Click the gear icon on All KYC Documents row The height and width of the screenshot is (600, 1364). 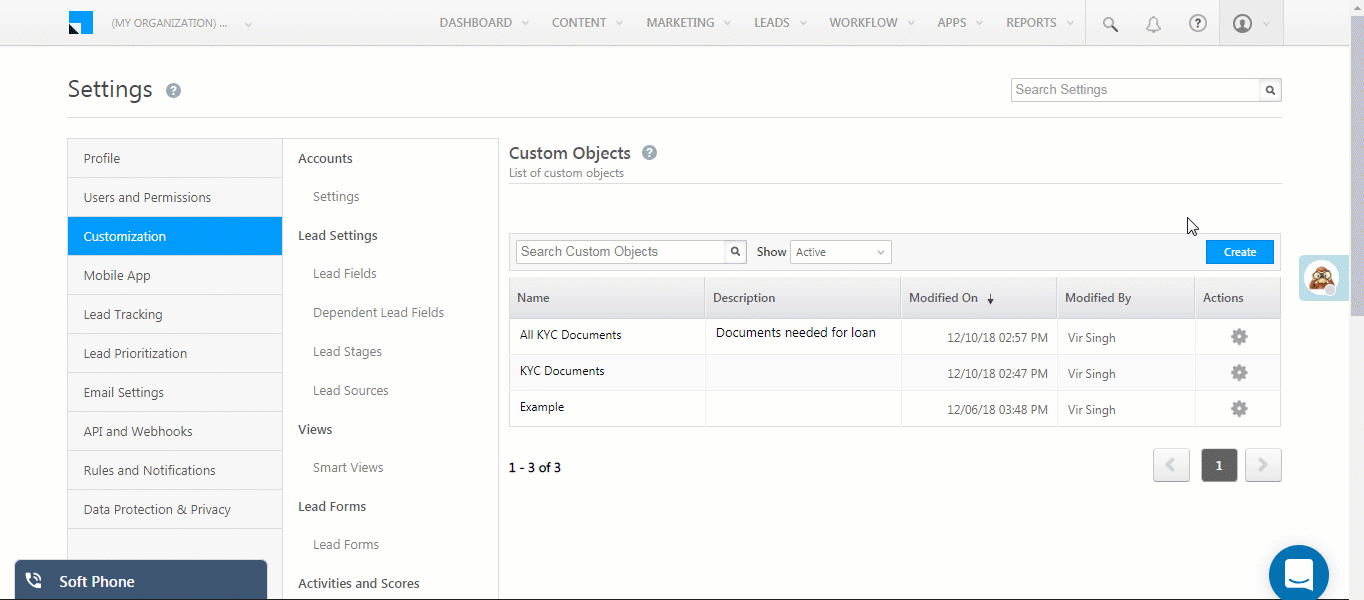pyautogui.click(x=1238, y=337)
